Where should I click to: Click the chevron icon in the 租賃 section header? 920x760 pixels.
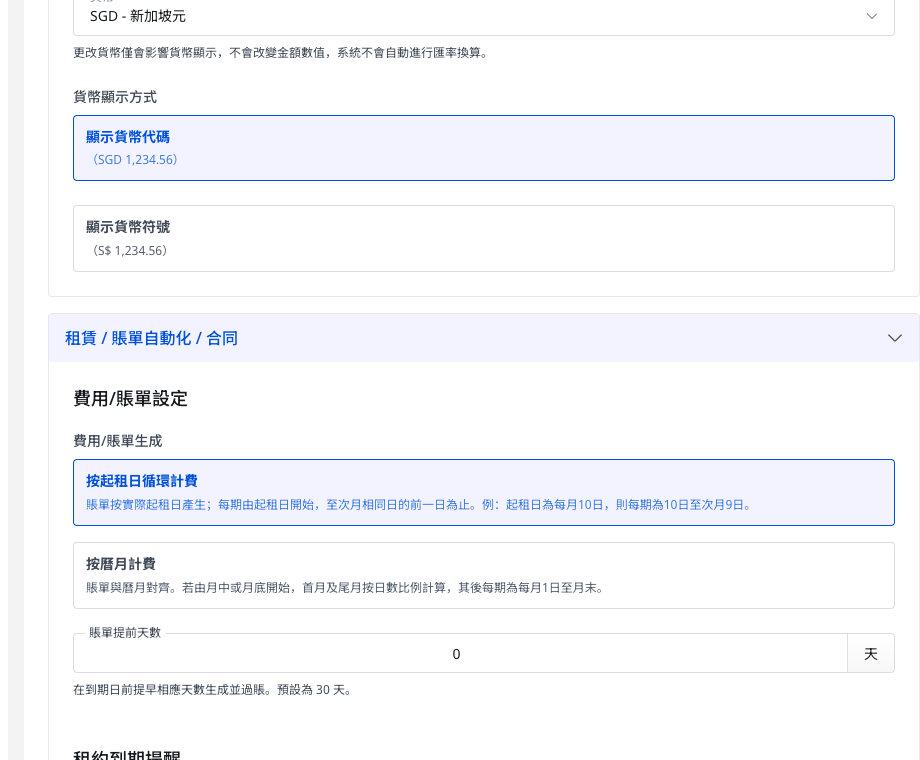tap(894, 338)
